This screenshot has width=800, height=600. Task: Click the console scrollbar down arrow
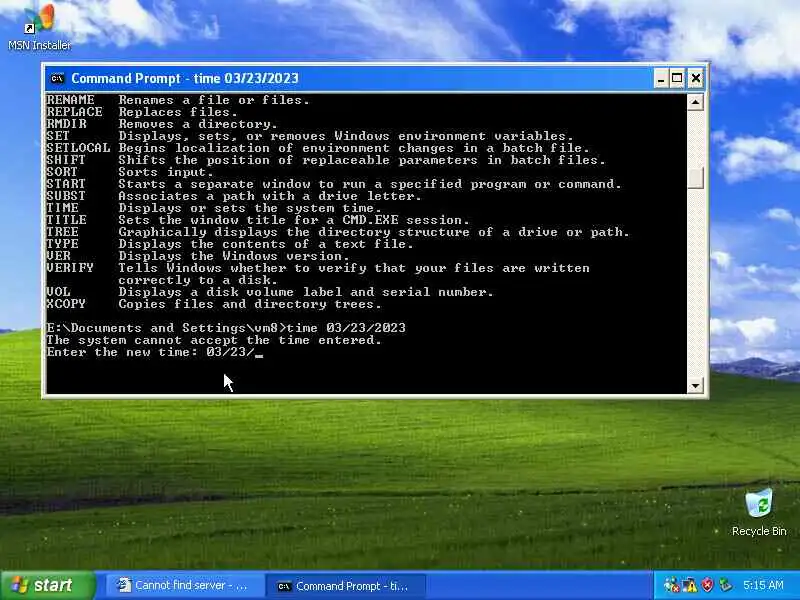click(x=695, y=385)
